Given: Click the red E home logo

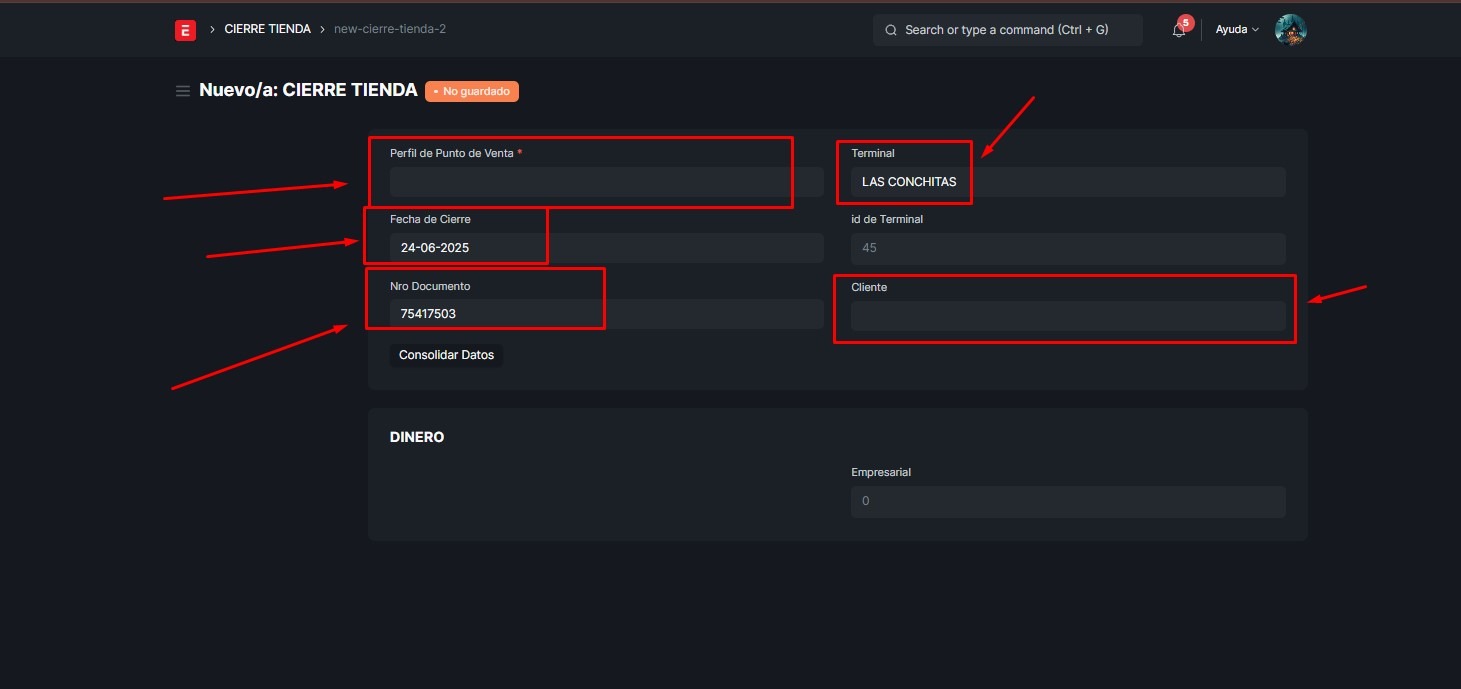Looking at the screenshot, I should point(185,30).
